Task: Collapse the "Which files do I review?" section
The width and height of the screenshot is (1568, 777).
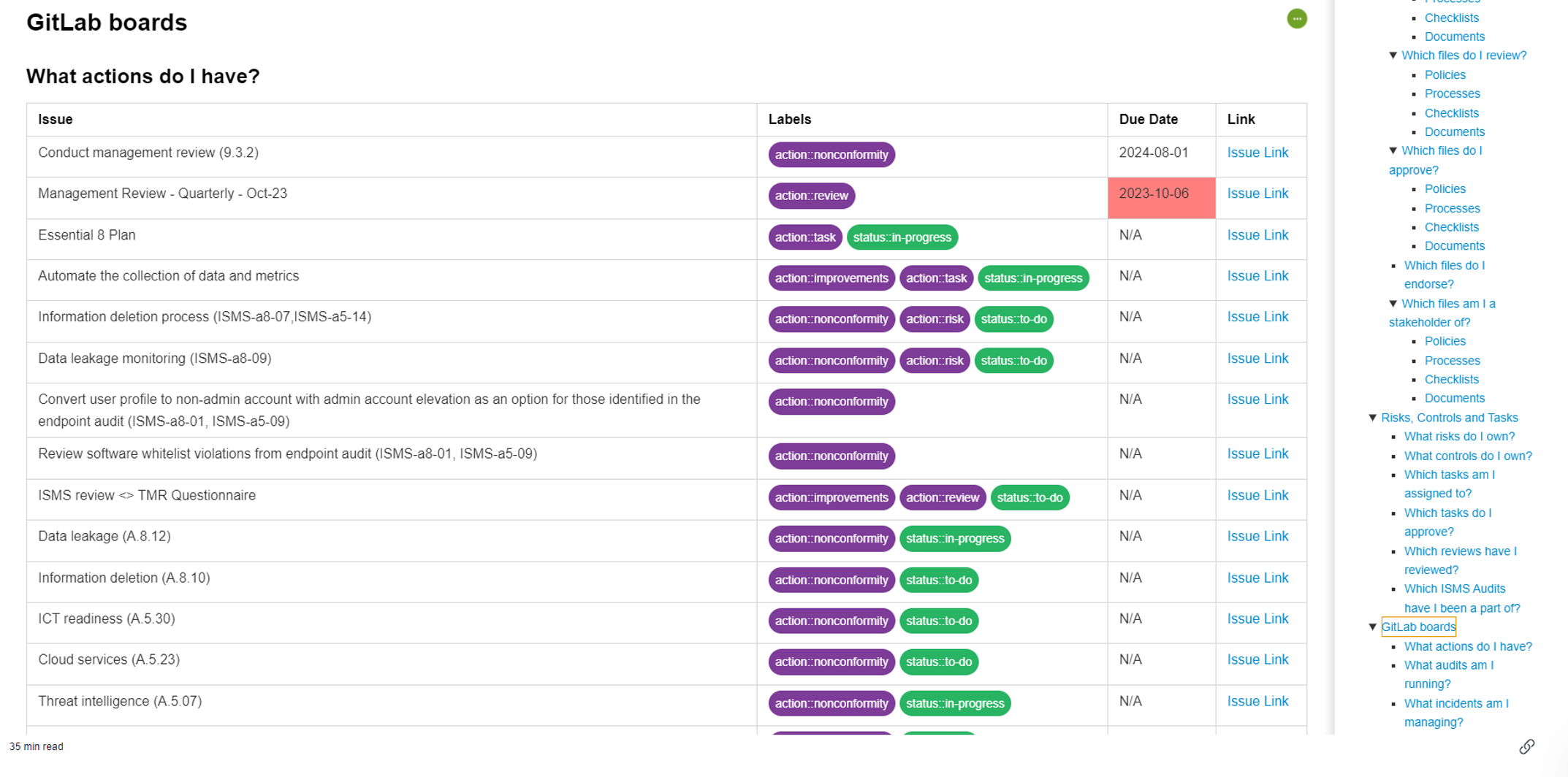Action: pos(1393,55)
